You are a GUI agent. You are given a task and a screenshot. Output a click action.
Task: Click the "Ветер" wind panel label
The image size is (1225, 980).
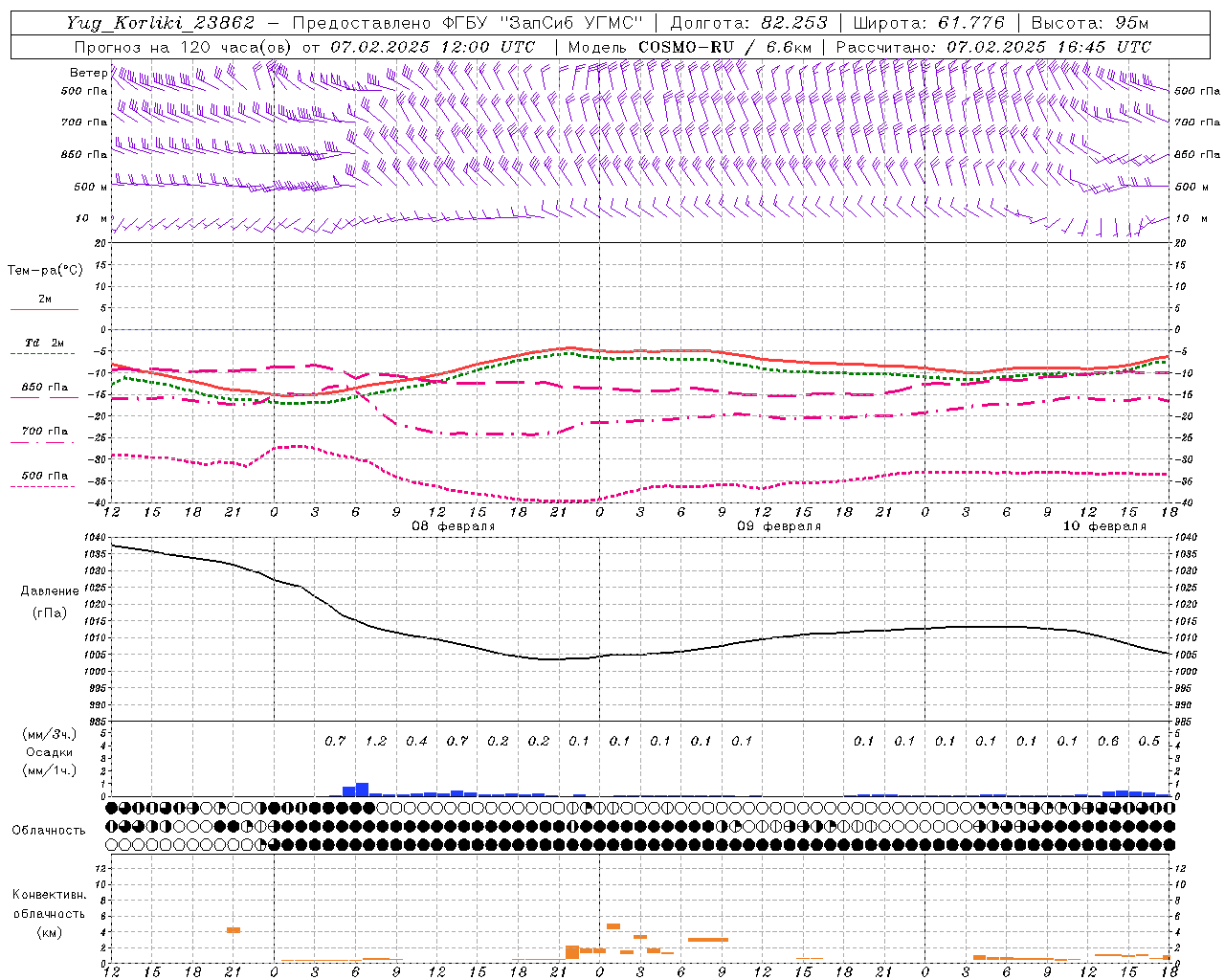[89, 73]
